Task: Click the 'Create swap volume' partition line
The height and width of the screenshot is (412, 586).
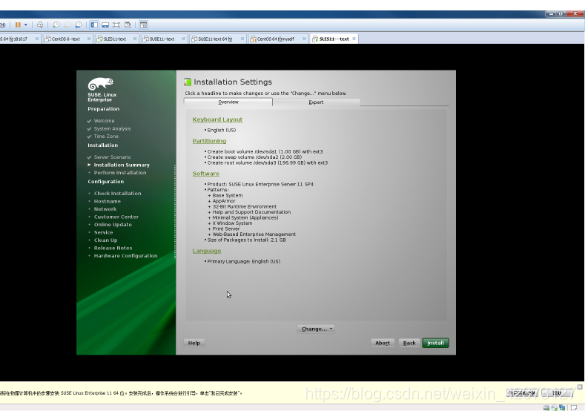Action: 255,157
